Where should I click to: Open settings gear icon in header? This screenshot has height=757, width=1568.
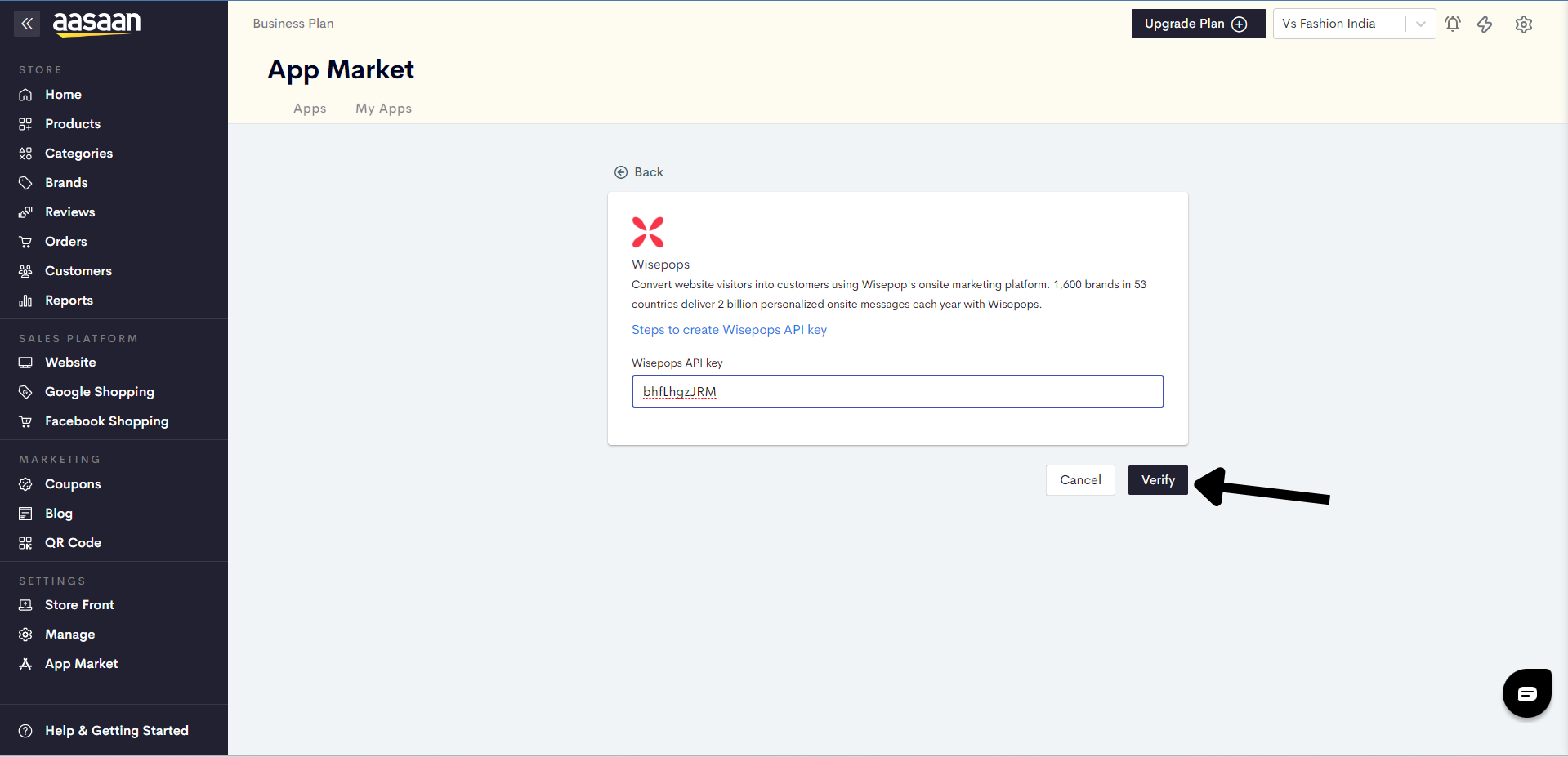pos(1524,24)
